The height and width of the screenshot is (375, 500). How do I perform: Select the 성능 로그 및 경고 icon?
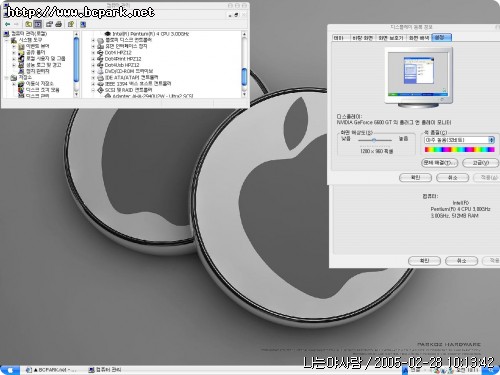[x=21, y=65]
